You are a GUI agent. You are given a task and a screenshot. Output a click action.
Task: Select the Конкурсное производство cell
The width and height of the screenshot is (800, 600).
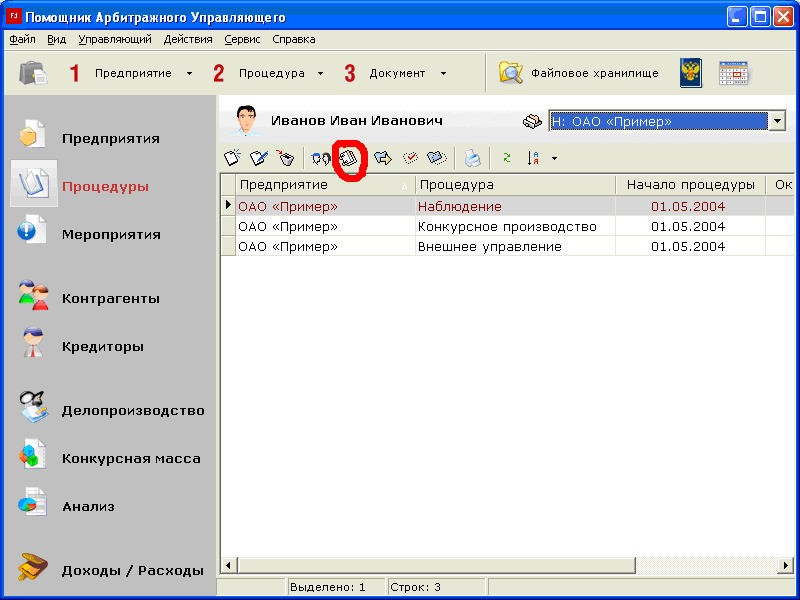point(515,226)
